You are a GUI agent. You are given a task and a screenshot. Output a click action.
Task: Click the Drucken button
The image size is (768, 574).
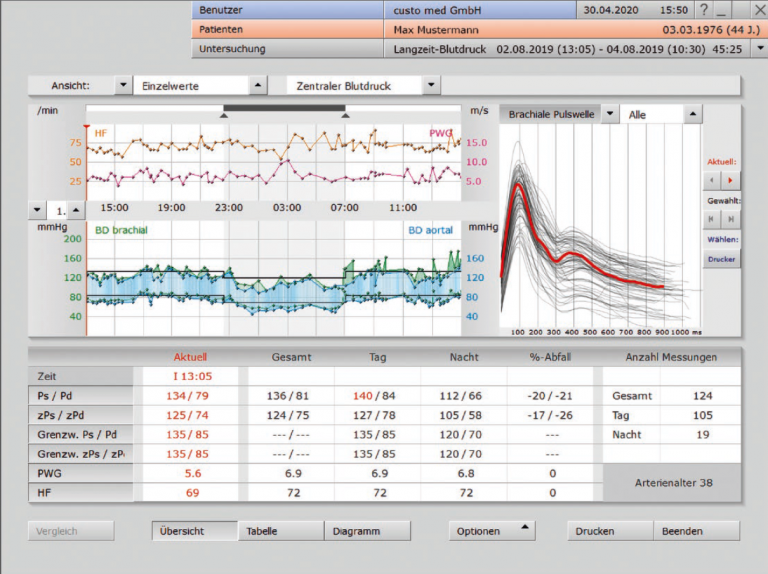(x=610, y=531)
